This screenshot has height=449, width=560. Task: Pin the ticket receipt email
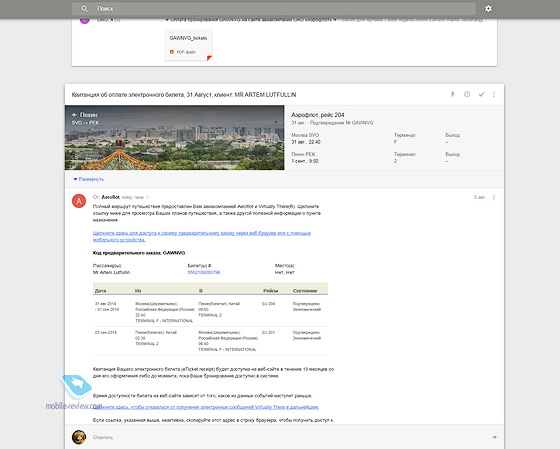452,94
